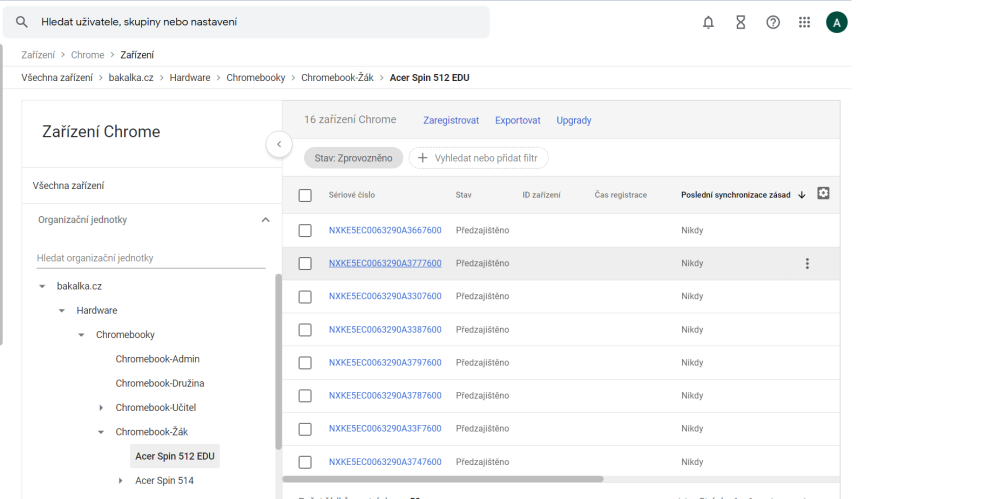Select Acer Spin 512 EDU unit
Image resolution: width=1000 pixels, height=499 pixels.
(x=175, y=456)
